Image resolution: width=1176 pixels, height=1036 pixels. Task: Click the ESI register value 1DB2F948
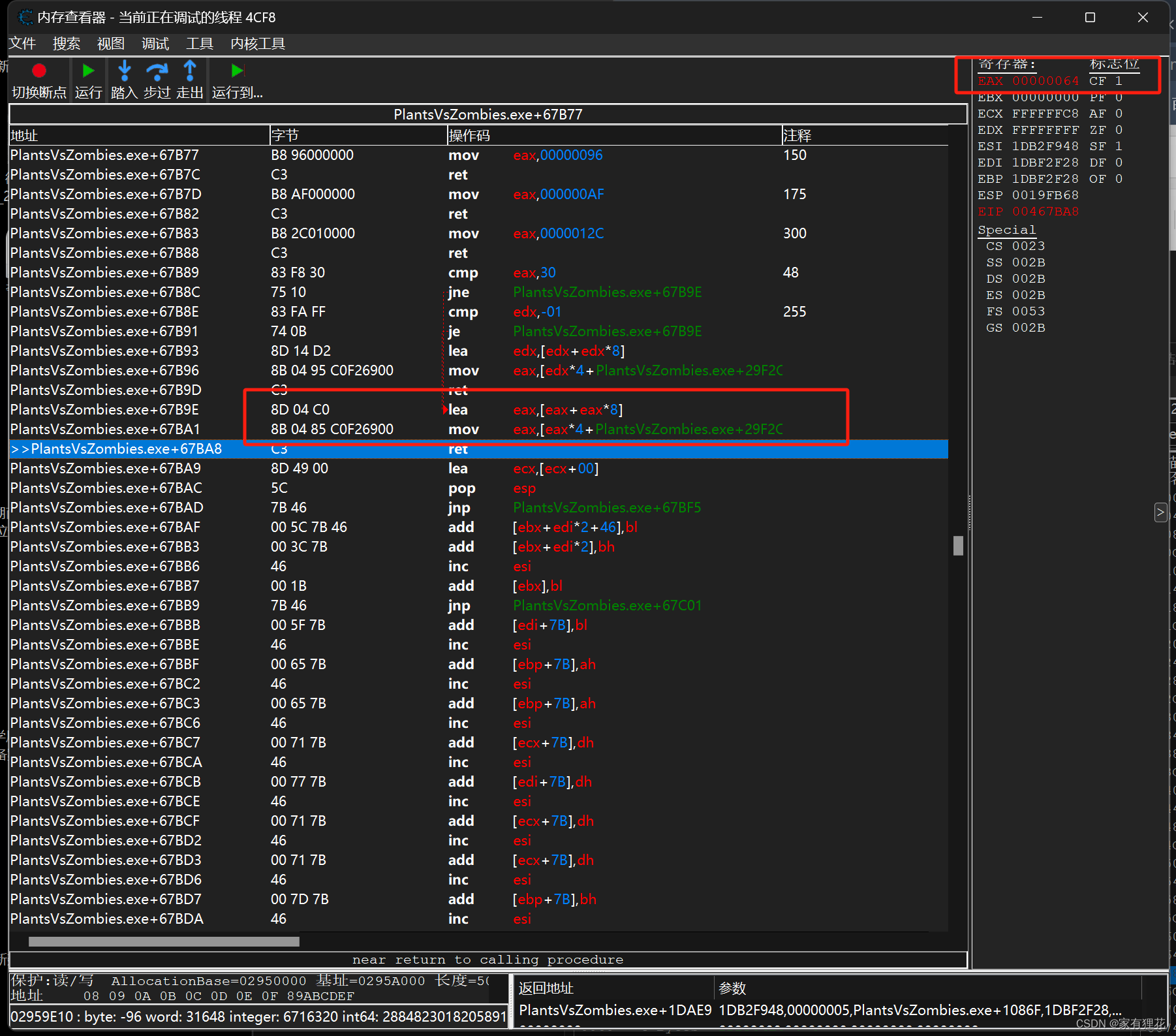1045,146
